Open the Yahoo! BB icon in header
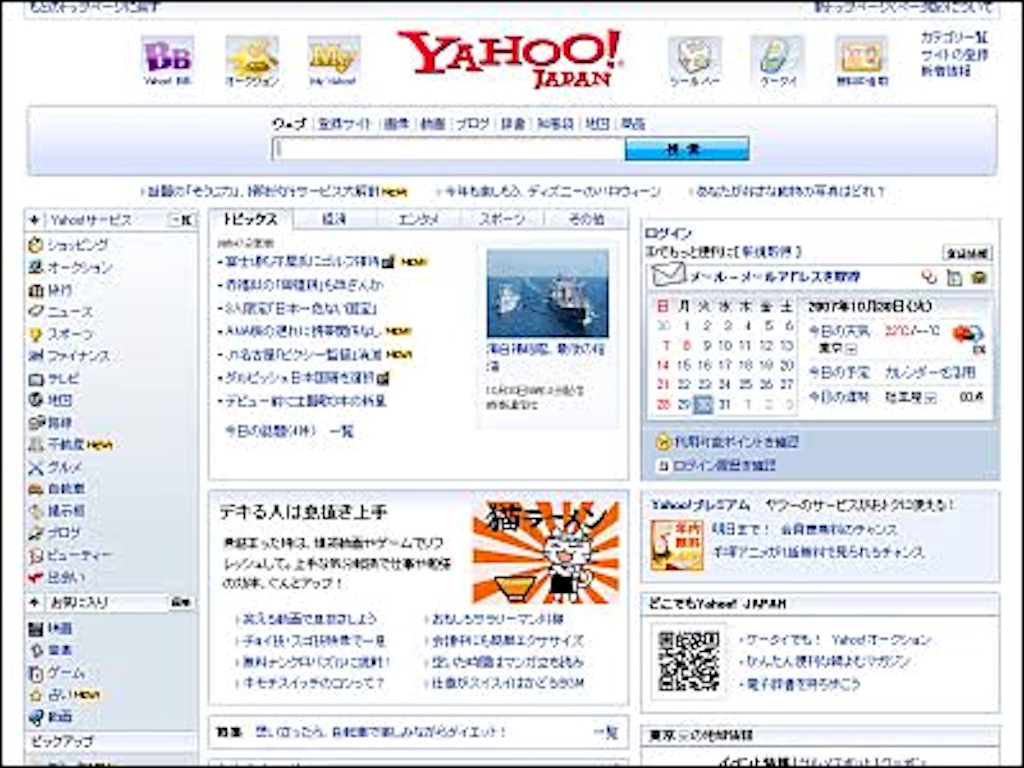Screen dimensions: 1024x768 point(168,60)
